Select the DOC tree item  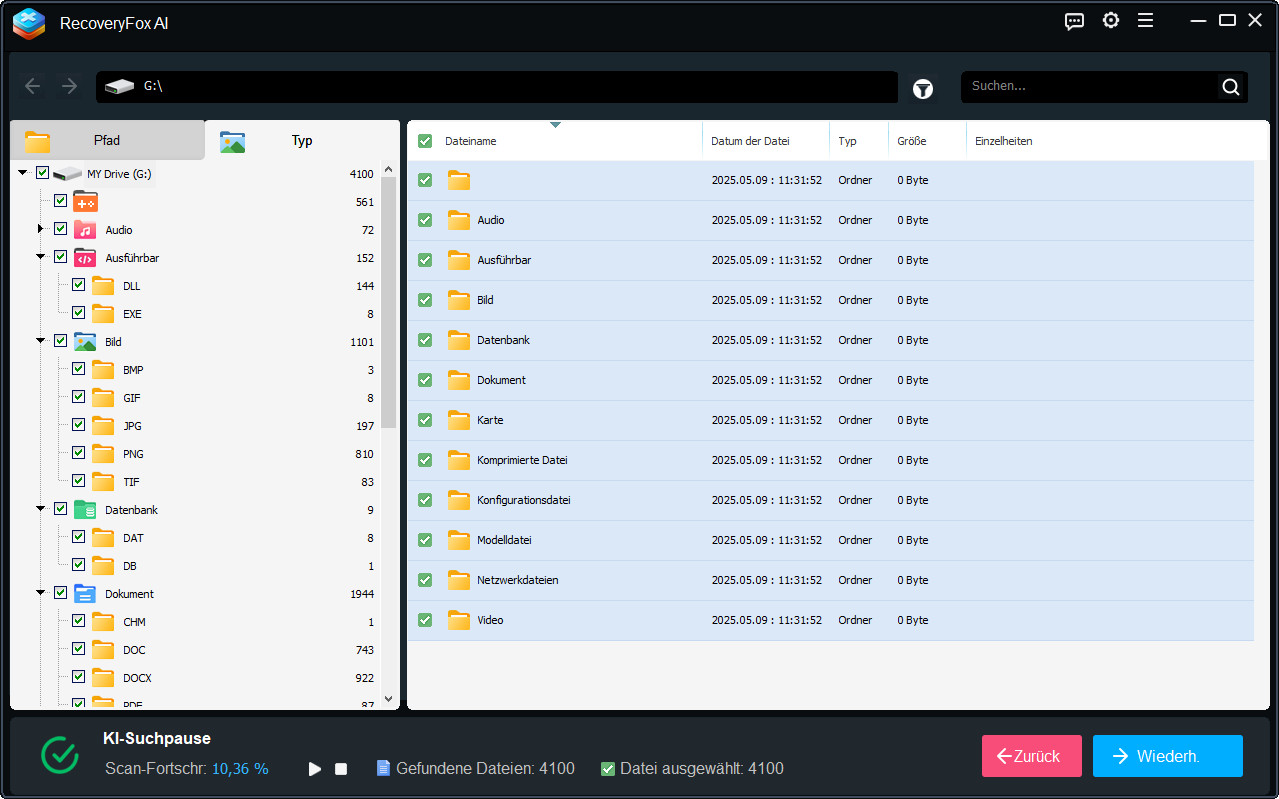[x=134, y=650]
